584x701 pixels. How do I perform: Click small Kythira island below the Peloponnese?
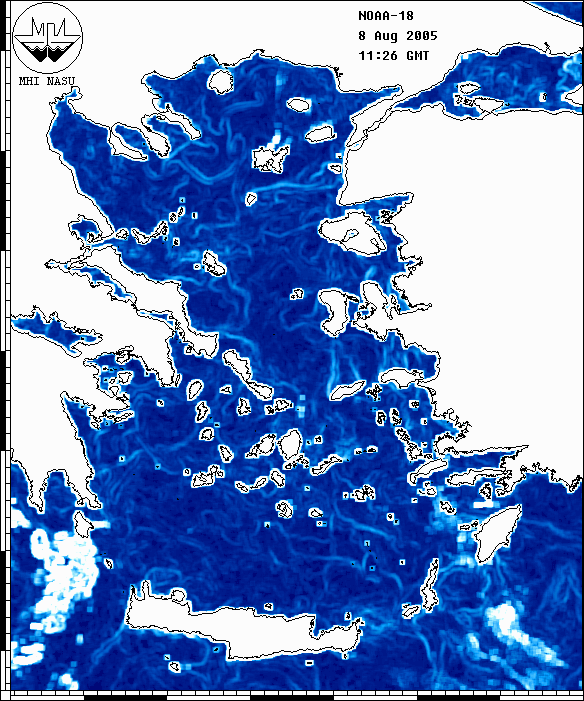point(82,524)
